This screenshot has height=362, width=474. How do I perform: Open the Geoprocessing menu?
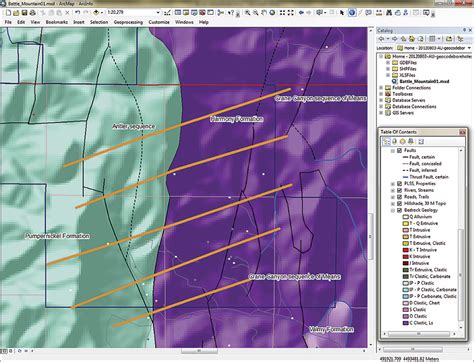pos(128,22)
